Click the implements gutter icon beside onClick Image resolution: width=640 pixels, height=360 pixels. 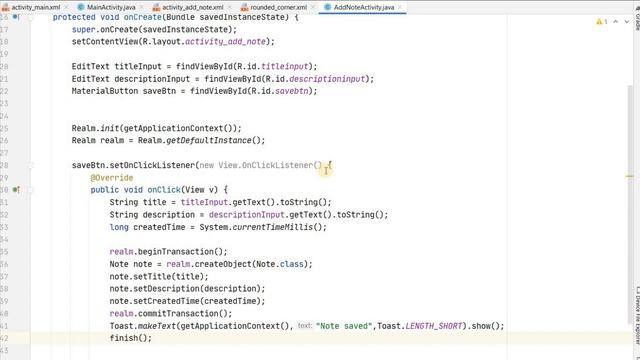coord(16,189)
